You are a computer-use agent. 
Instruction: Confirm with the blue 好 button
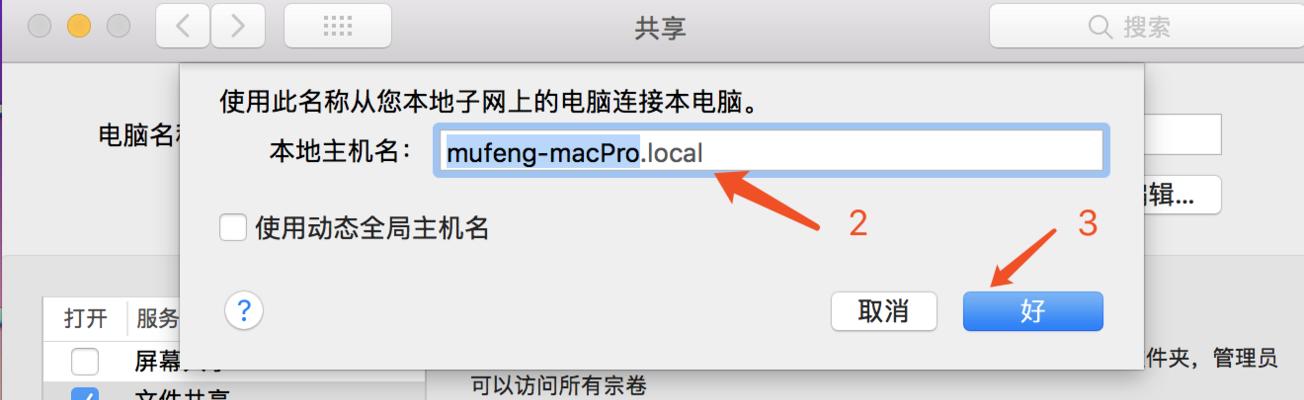click(1033, 311)
